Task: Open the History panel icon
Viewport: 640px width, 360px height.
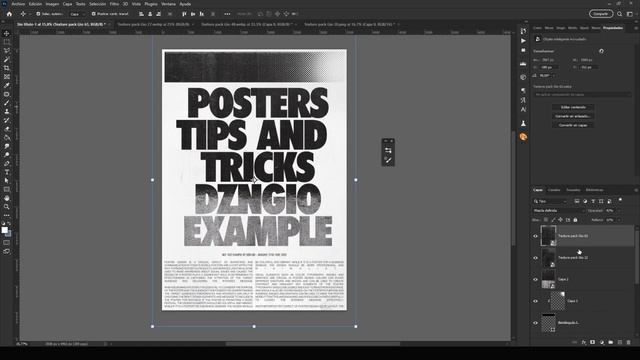Action: pyautogui.click(x=523, y=31)
